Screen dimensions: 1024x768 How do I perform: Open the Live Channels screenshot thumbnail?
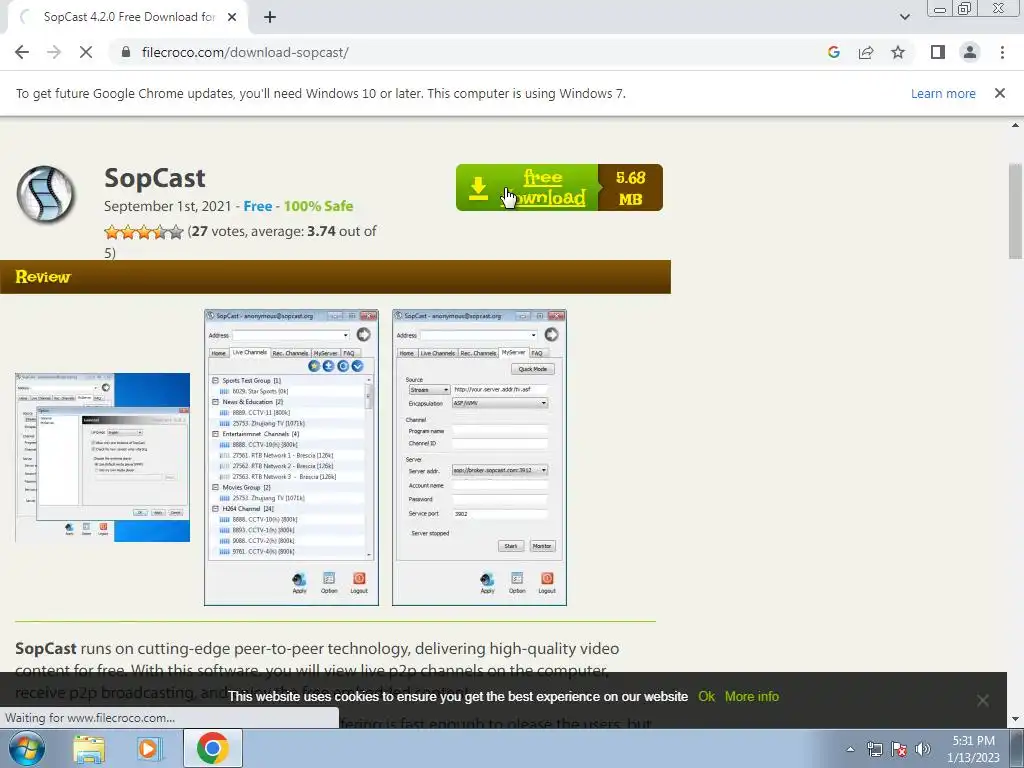(291, 457)
